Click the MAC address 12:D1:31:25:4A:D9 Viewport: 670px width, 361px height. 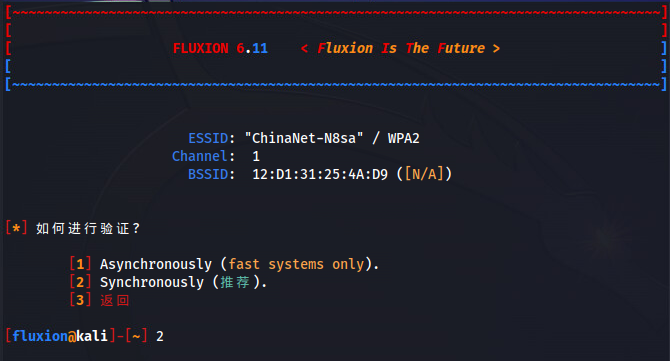pyautogui.click(x=320, y=174)
